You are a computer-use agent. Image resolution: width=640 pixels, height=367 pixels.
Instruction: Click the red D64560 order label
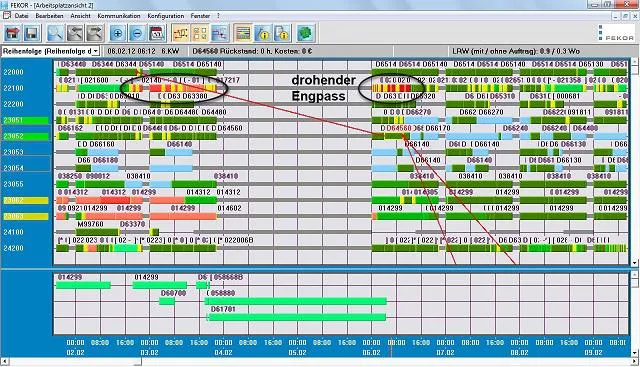pyautogui.click(x=399, y=128)
